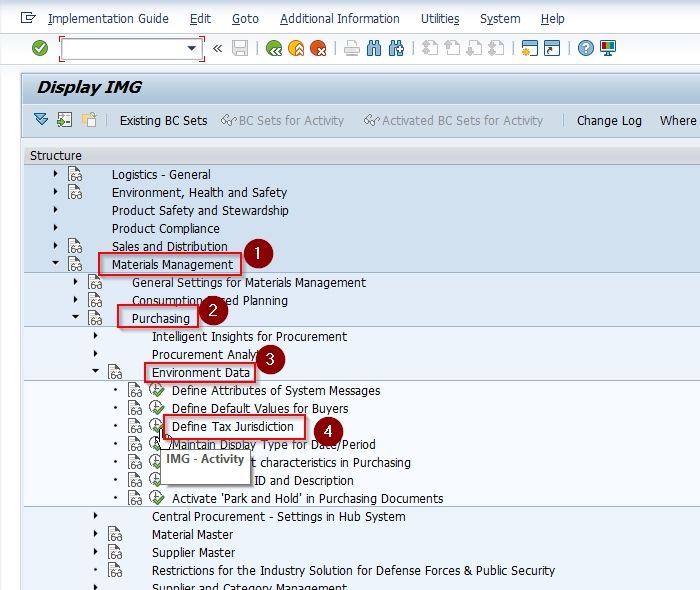Click the Find binoculars icon
The width and height of the screenshot is (700, 590).
pyautogui.click(x=374, y=48)
